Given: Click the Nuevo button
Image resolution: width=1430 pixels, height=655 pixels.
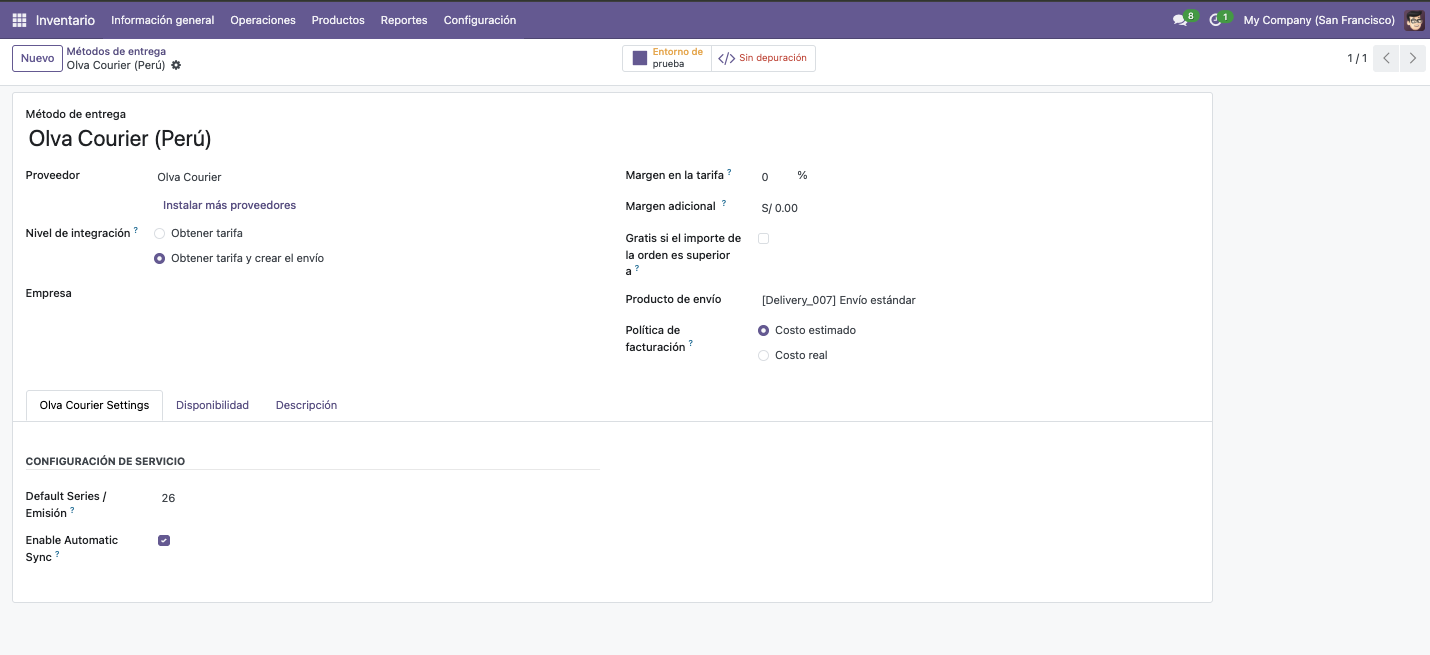Looking at the screenshot, I should tap(37, 58).
